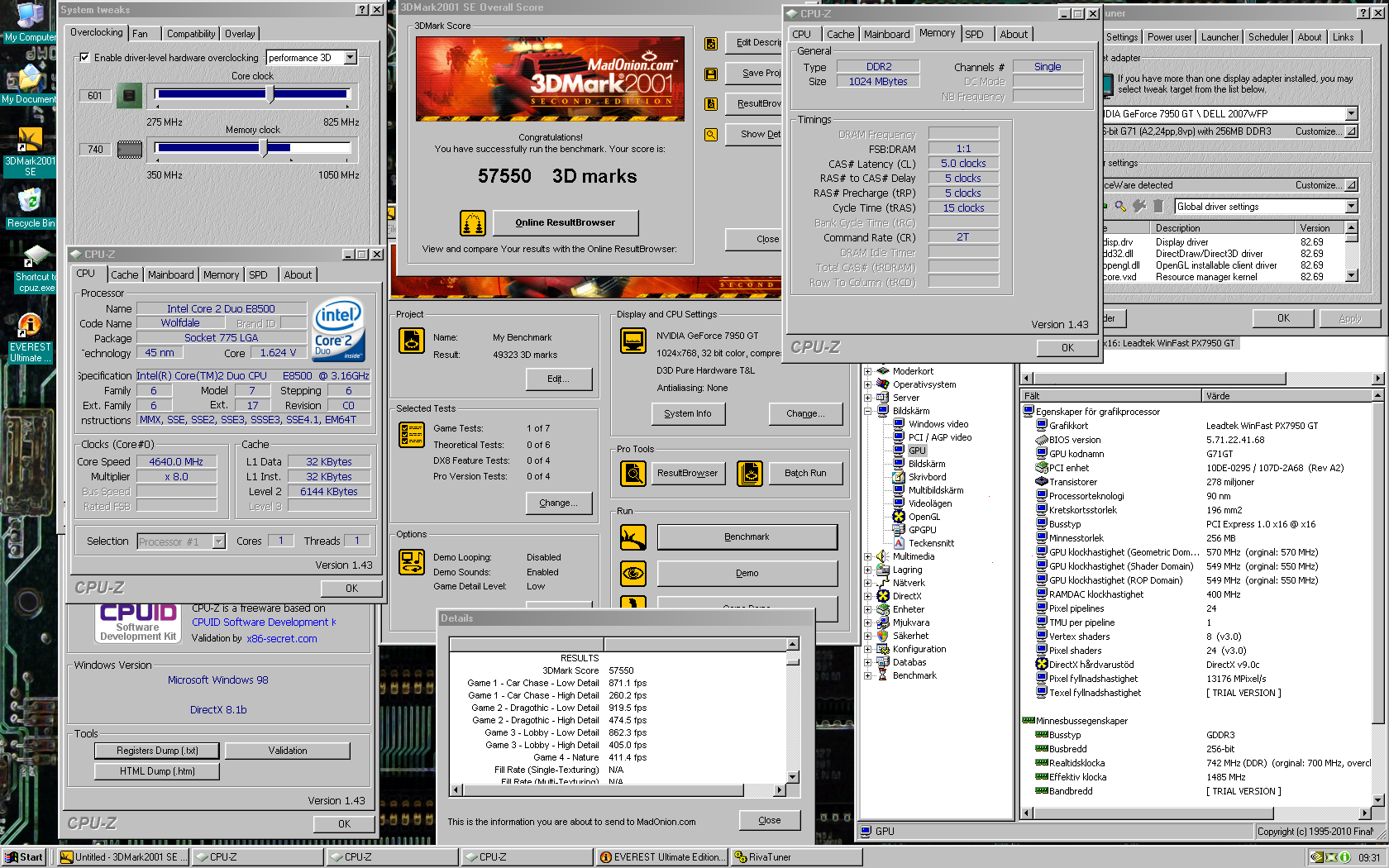Viewport: 1389px width, 868px height.
Task: Click the memory module icon beside Memory clock
Action: coord(130,150)
